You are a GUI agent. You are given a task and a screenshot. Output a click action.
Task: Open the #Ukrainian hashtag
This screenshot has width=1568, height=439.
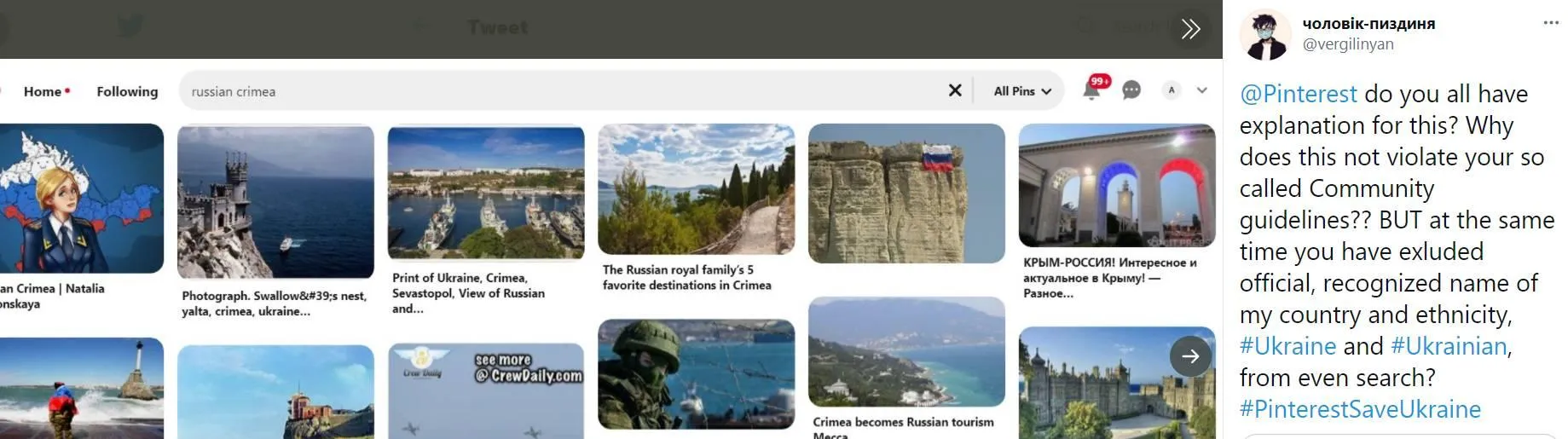point(1449,346)
